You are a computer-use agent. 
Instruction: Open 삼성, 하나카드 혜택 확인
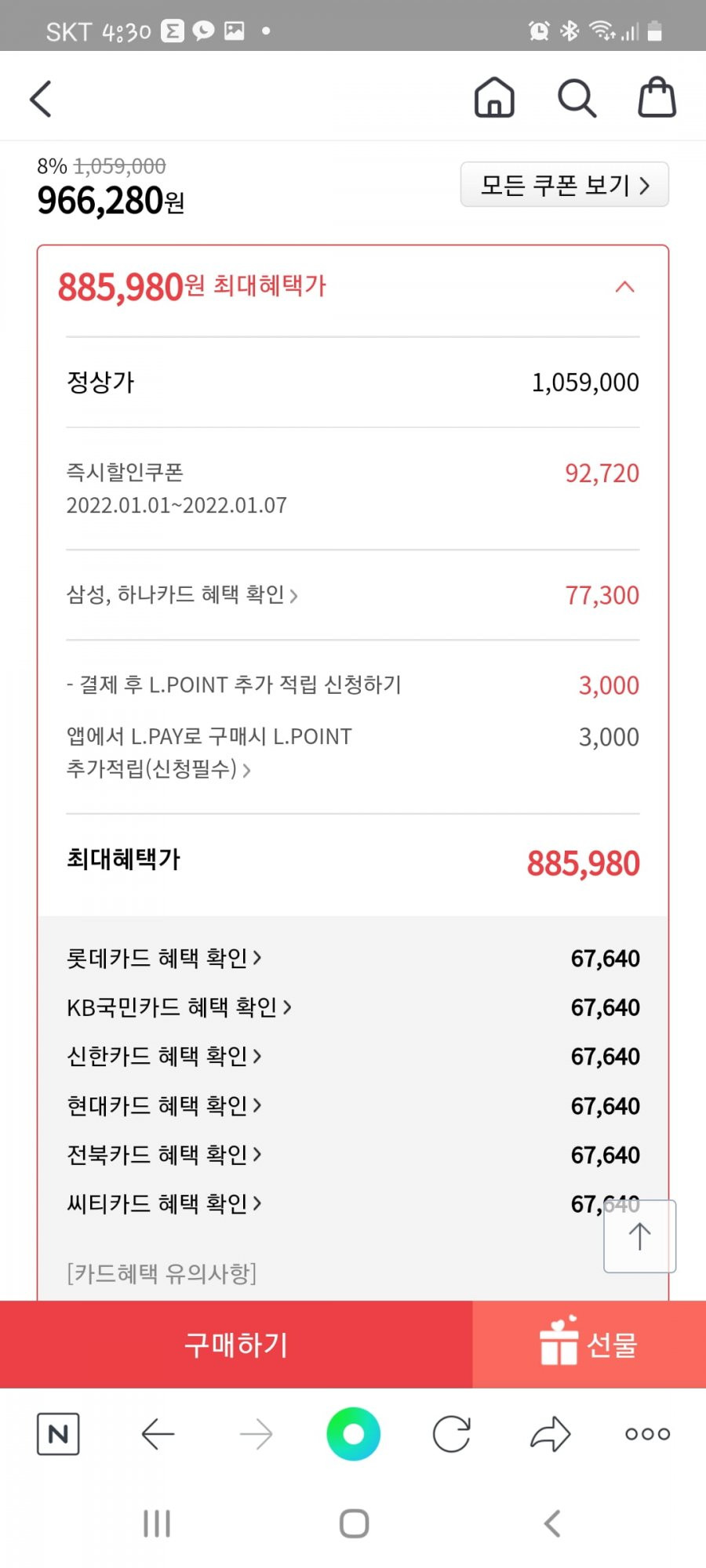coord(182,595)
